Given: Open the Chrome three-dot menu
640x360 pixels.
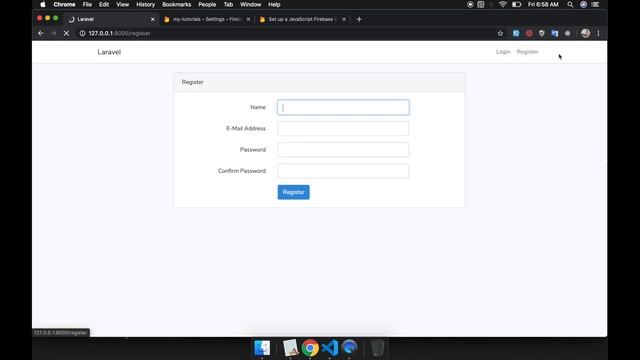Looking at the screenshot, I should (x=598, y=33).
